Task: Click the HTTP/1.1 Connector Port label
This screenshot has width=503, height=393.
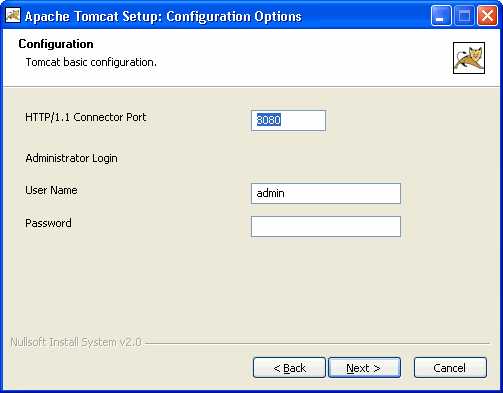Action: (x=86, y=117)
